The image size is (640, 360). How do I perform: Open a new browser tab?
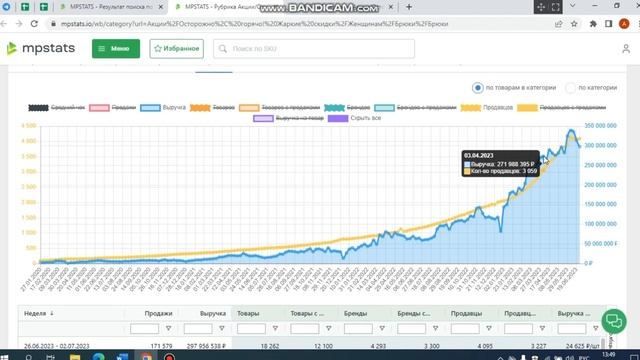coord(409,7)
